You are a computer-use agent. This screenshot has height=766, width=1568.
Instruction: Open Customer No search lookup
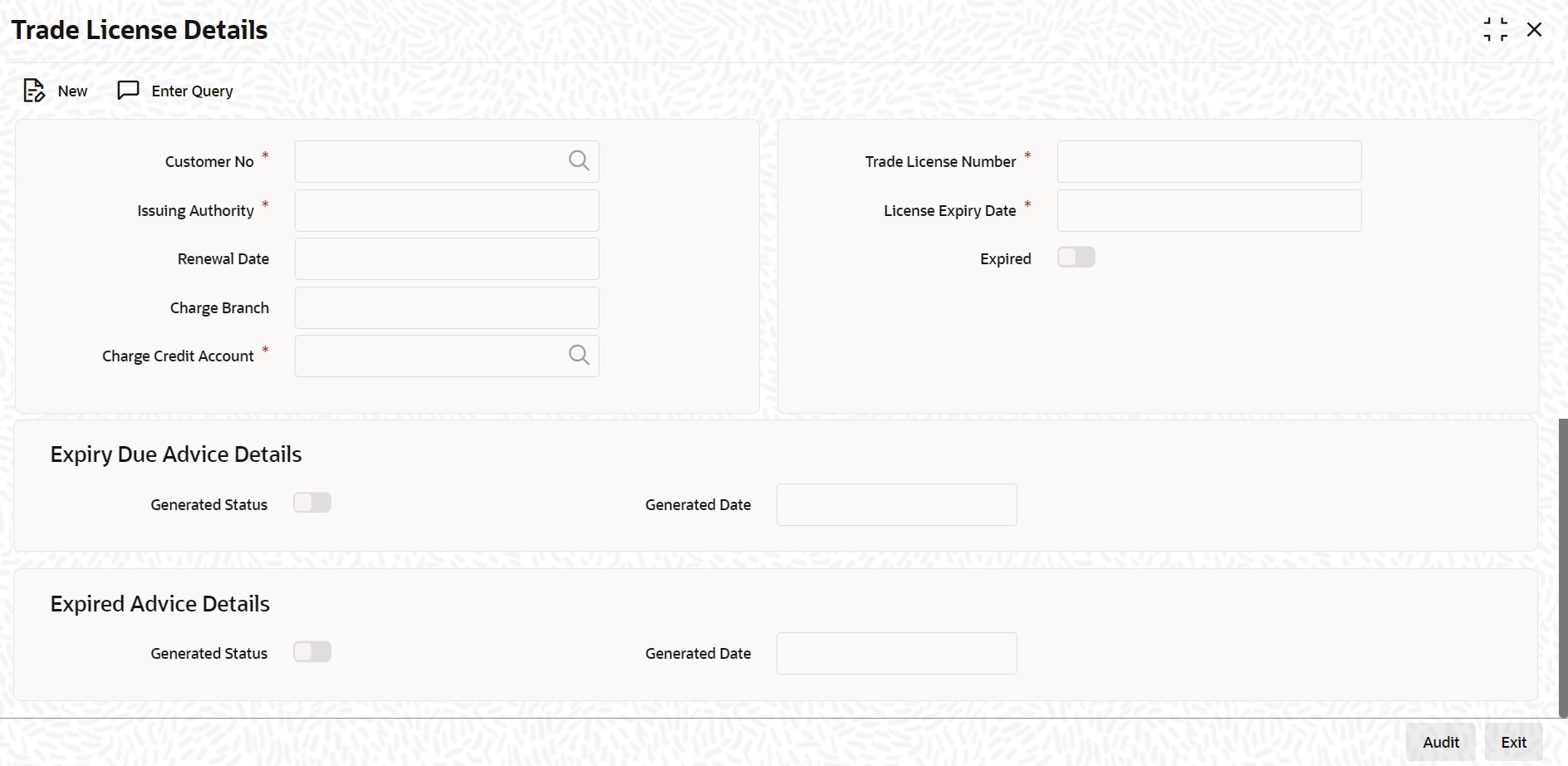[579, 161]
